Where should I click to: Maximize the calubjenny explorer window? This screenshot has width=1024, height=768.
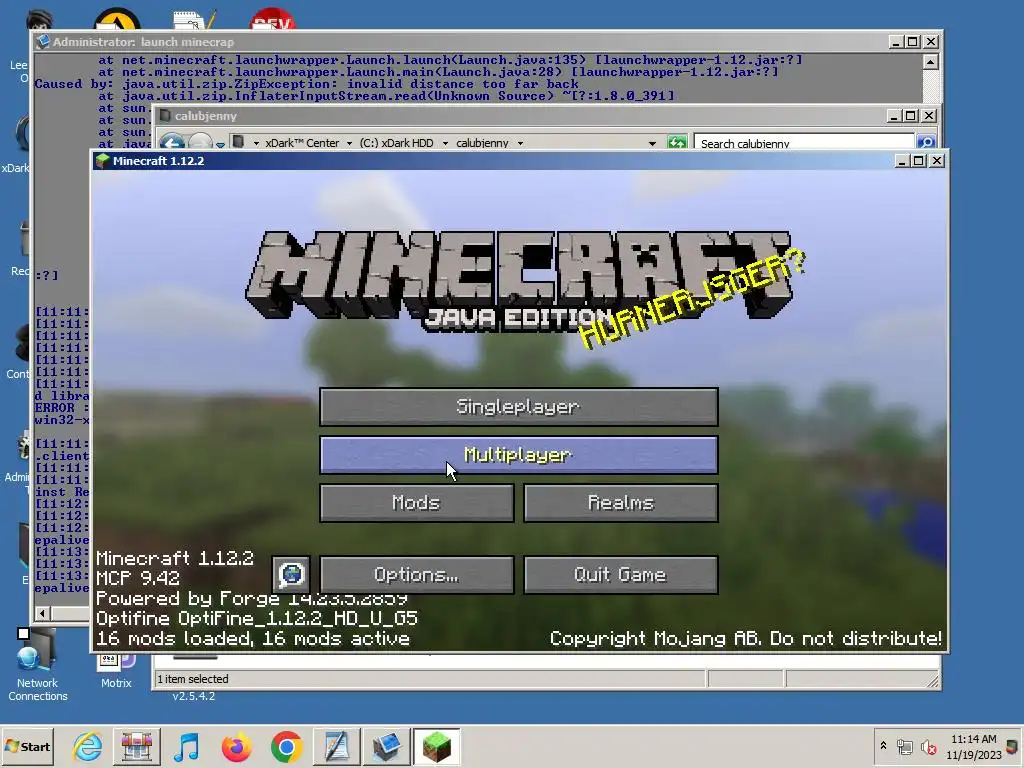click(x=911, y=116)
